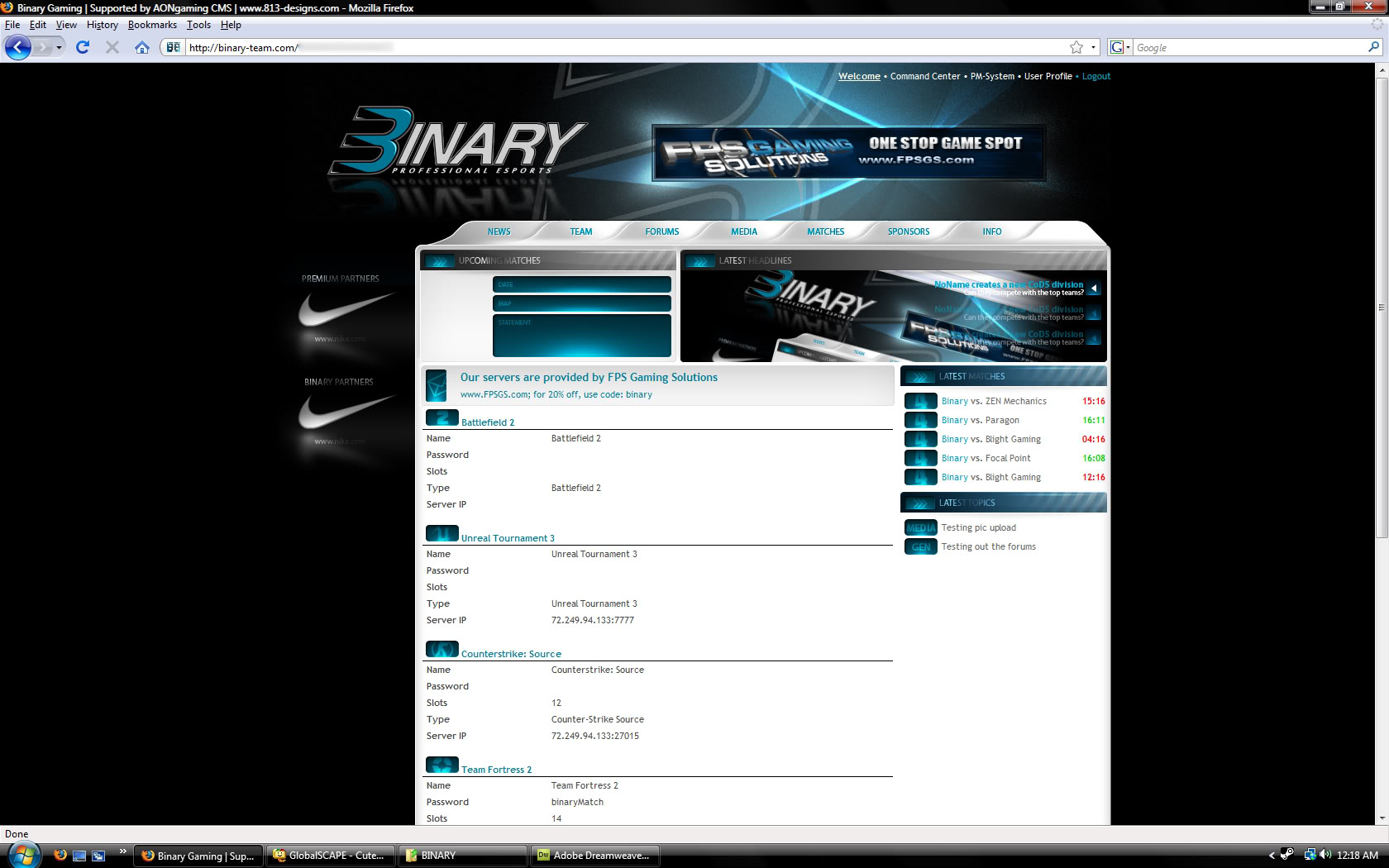
Task: Open the back/forward history dropdown arrow
Action: click(x=59, y=48)
